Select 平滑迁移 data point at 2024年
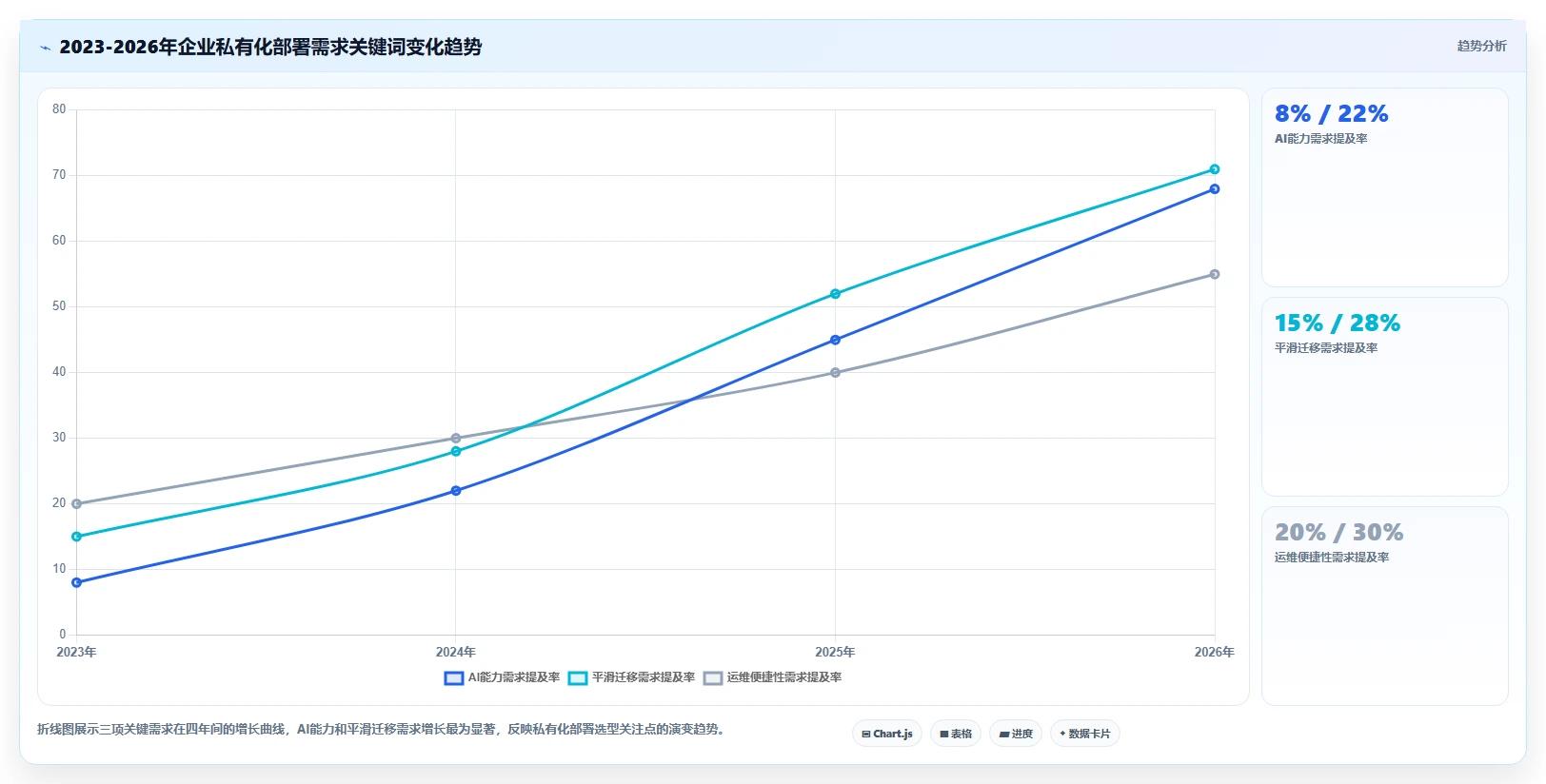Image resolution: width=1546 pixels, height=784 pixels. [x=456, y=451]
